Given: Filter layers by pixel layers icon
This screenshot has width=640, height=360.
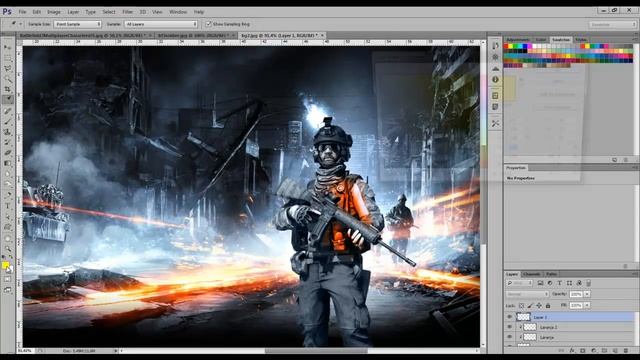Looking at the screenshot, I should (540, 283).
